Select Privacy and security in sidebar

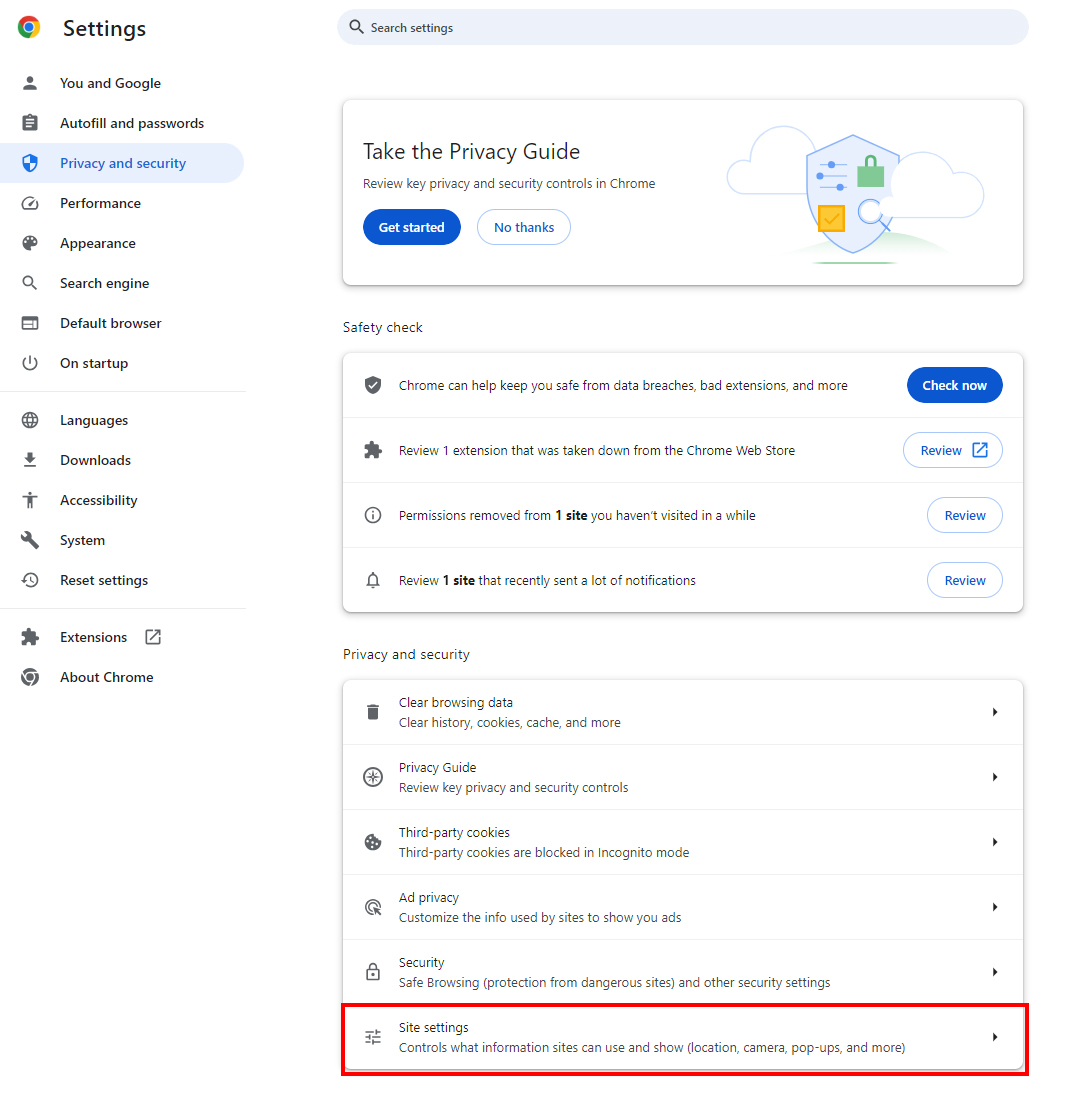pos(122,163)
